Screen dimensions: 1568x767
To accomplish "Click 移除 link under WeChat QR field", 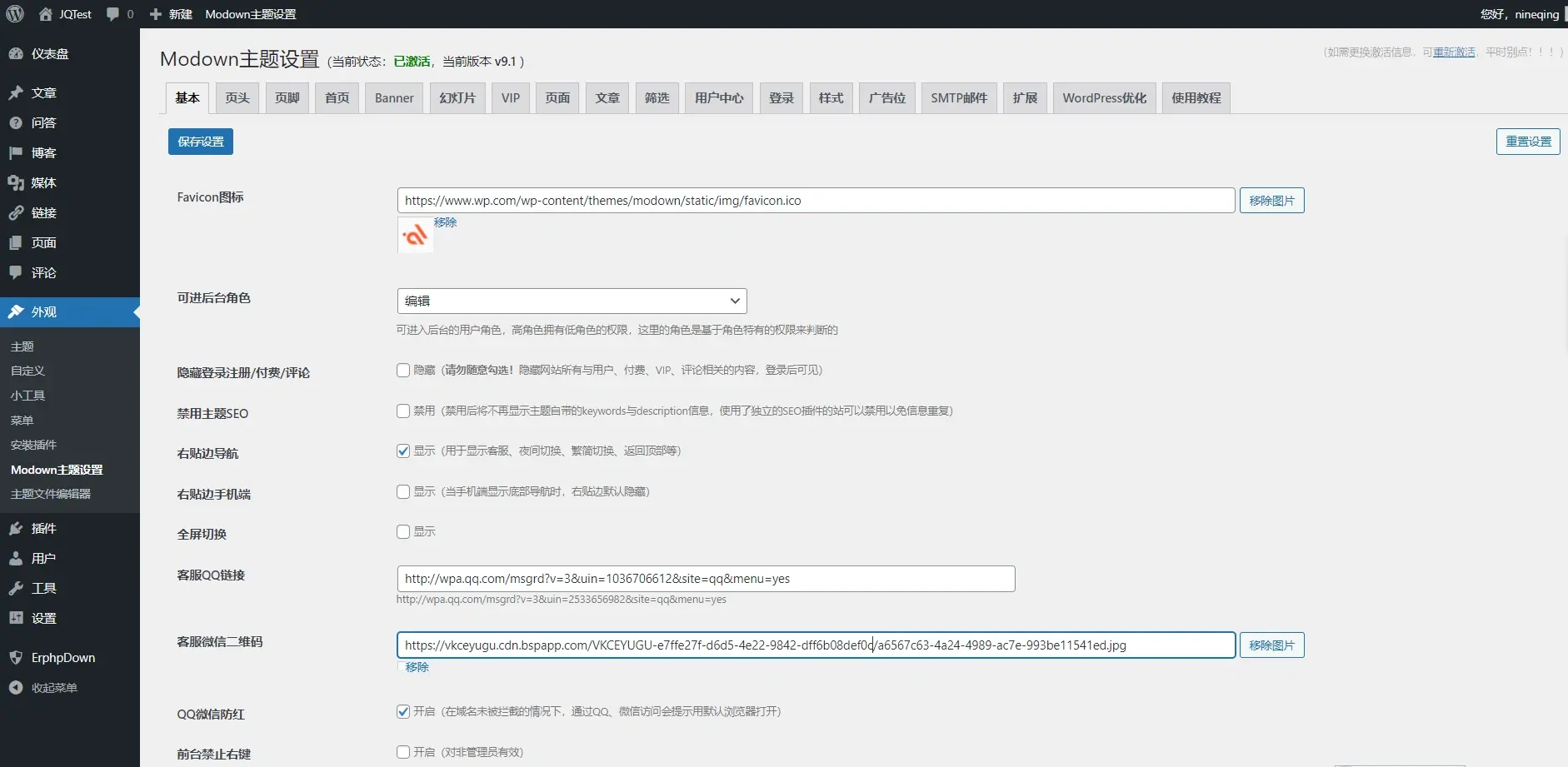I will coord(417,667).
